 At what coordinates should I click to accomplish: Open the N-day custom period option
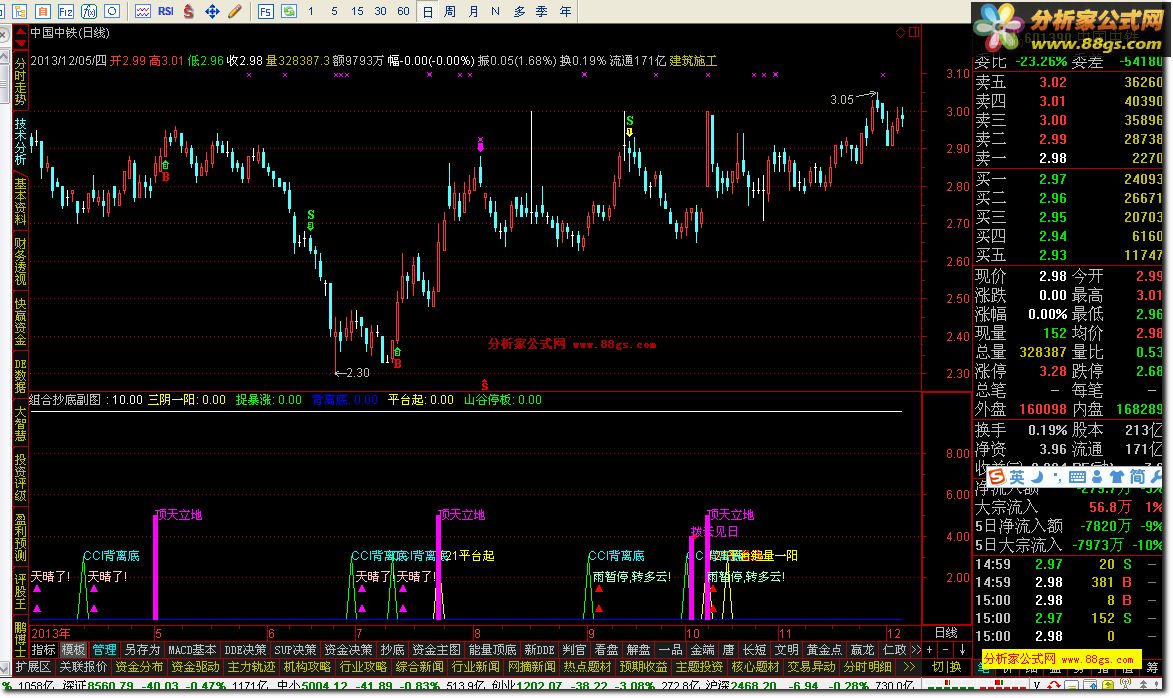pos(495,11)
